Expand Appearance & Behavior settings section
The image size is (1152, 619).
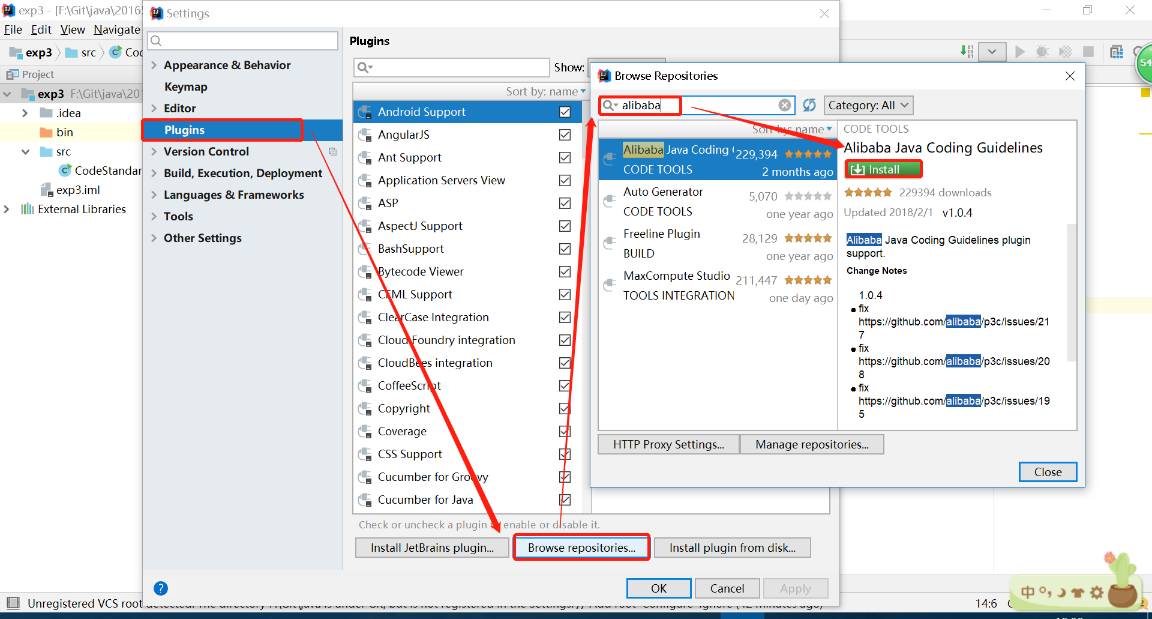(x=154, y=65)
